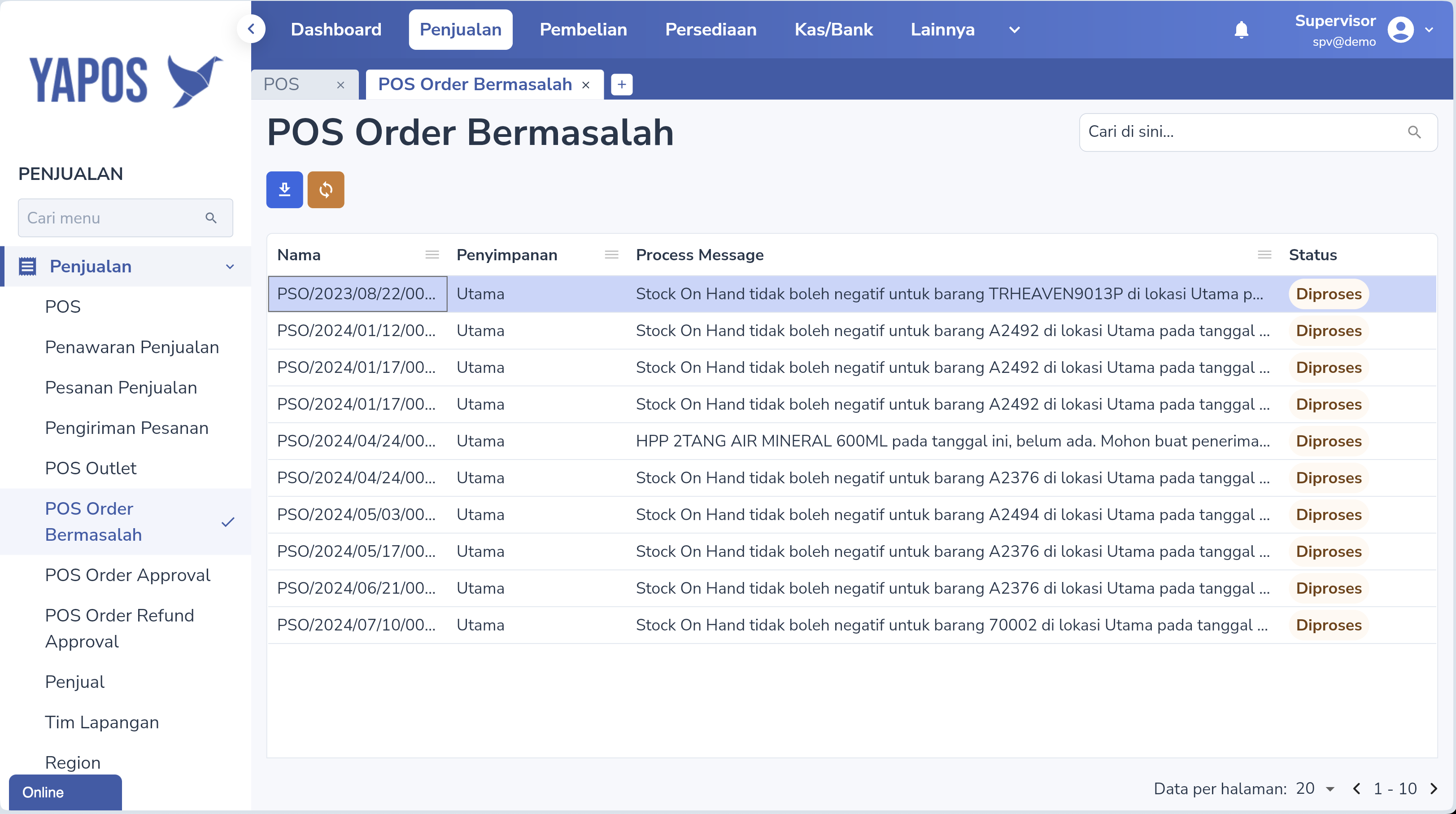Select row PSO/2023/08/22/00...
The image size is (1456, 814).
pos(852,294)
